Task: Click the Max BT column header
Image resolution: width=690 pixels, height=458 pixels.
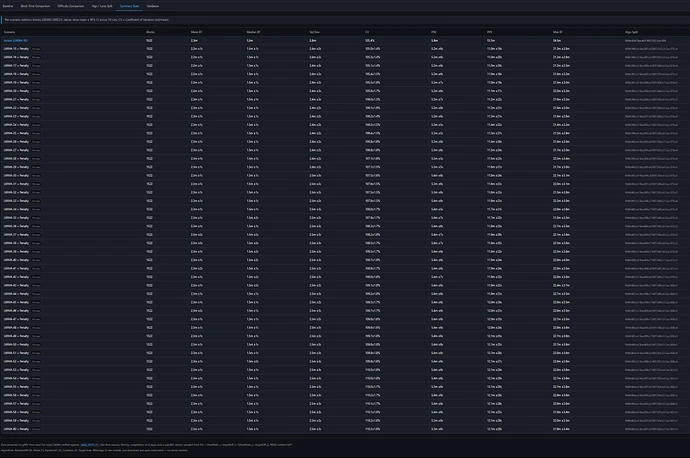Action: 558,32
